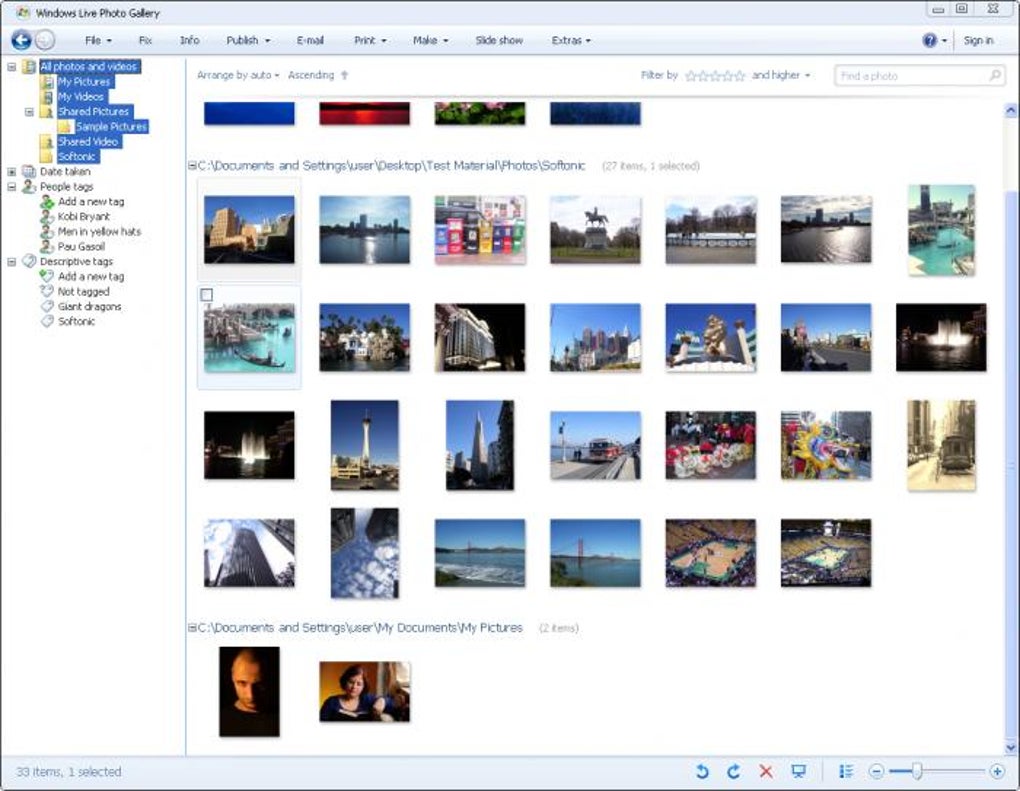Delete the selected photo
1020x791 pixels.
pyautogui.click(x=766, y=771)
